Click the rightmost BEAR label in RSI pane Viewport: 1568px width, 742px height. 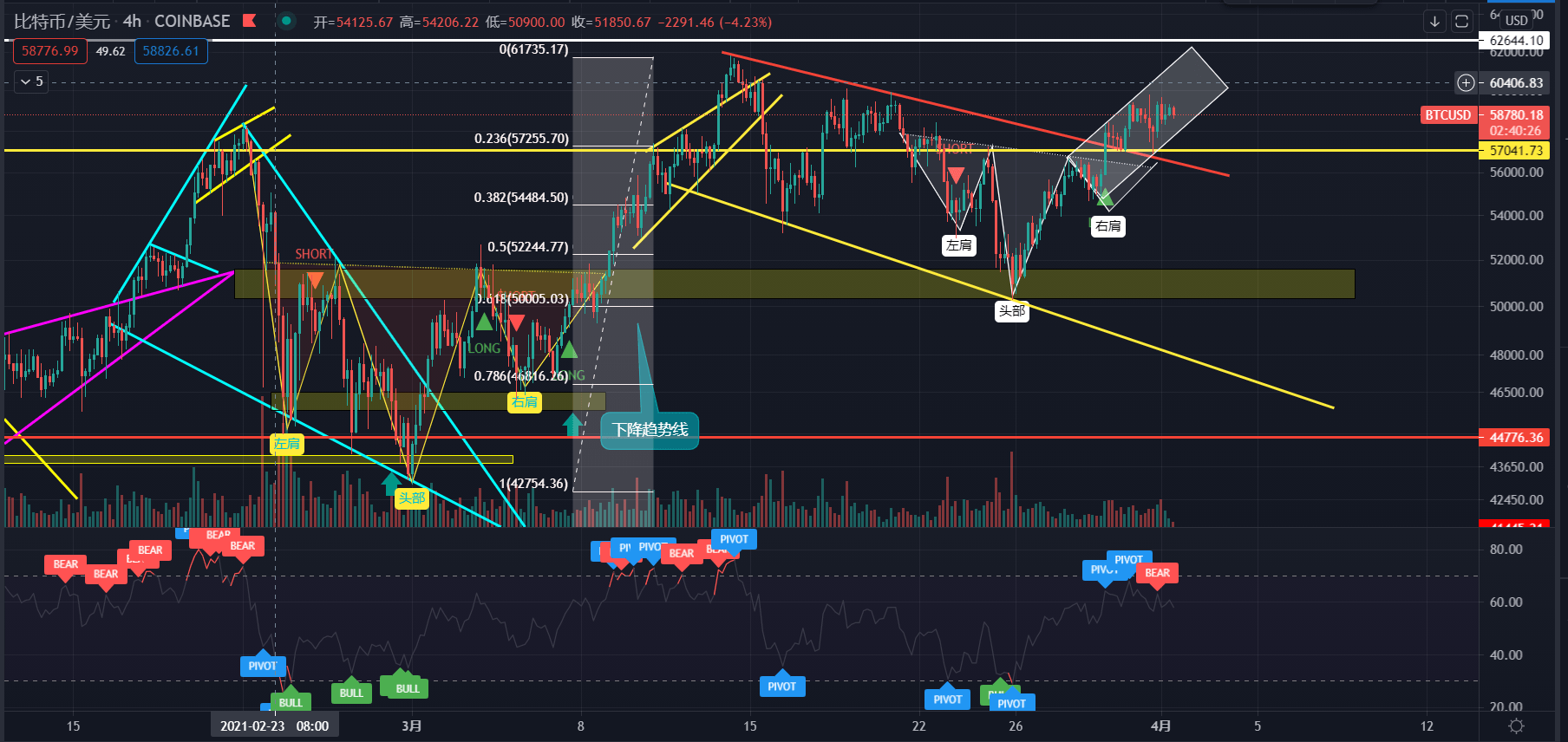click(x=1157, y=573)
